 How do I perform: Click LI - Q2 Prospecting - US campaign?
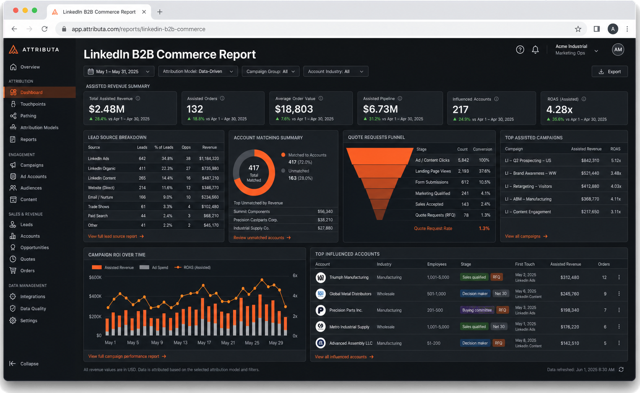[528, 160]
